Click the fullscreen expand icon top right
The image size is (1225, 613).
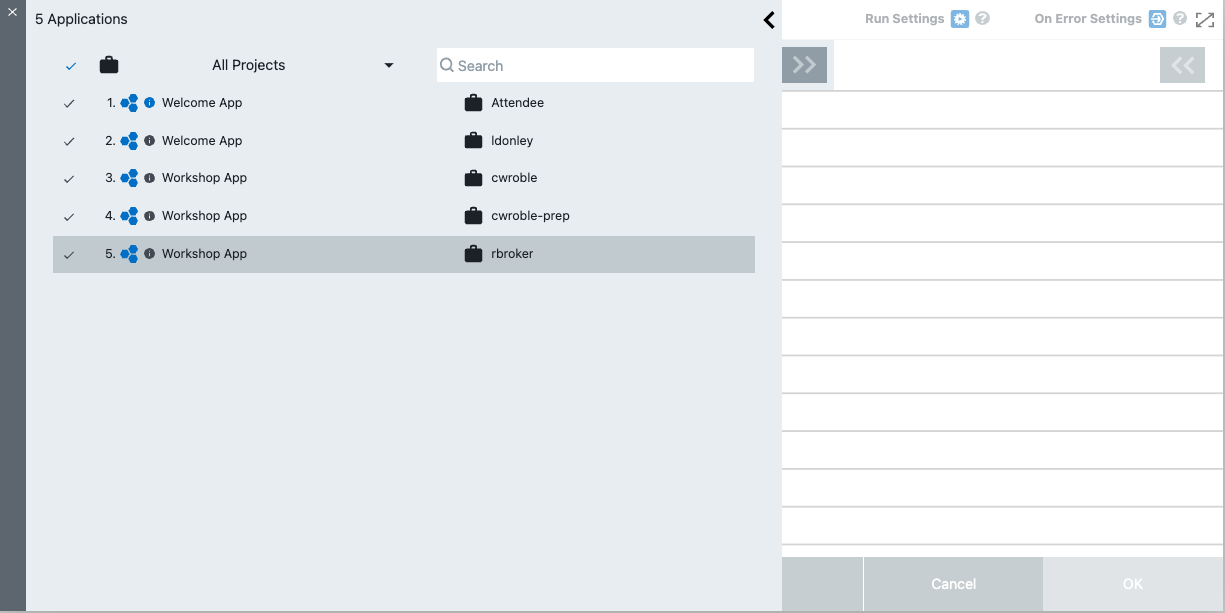[1205, 18]
